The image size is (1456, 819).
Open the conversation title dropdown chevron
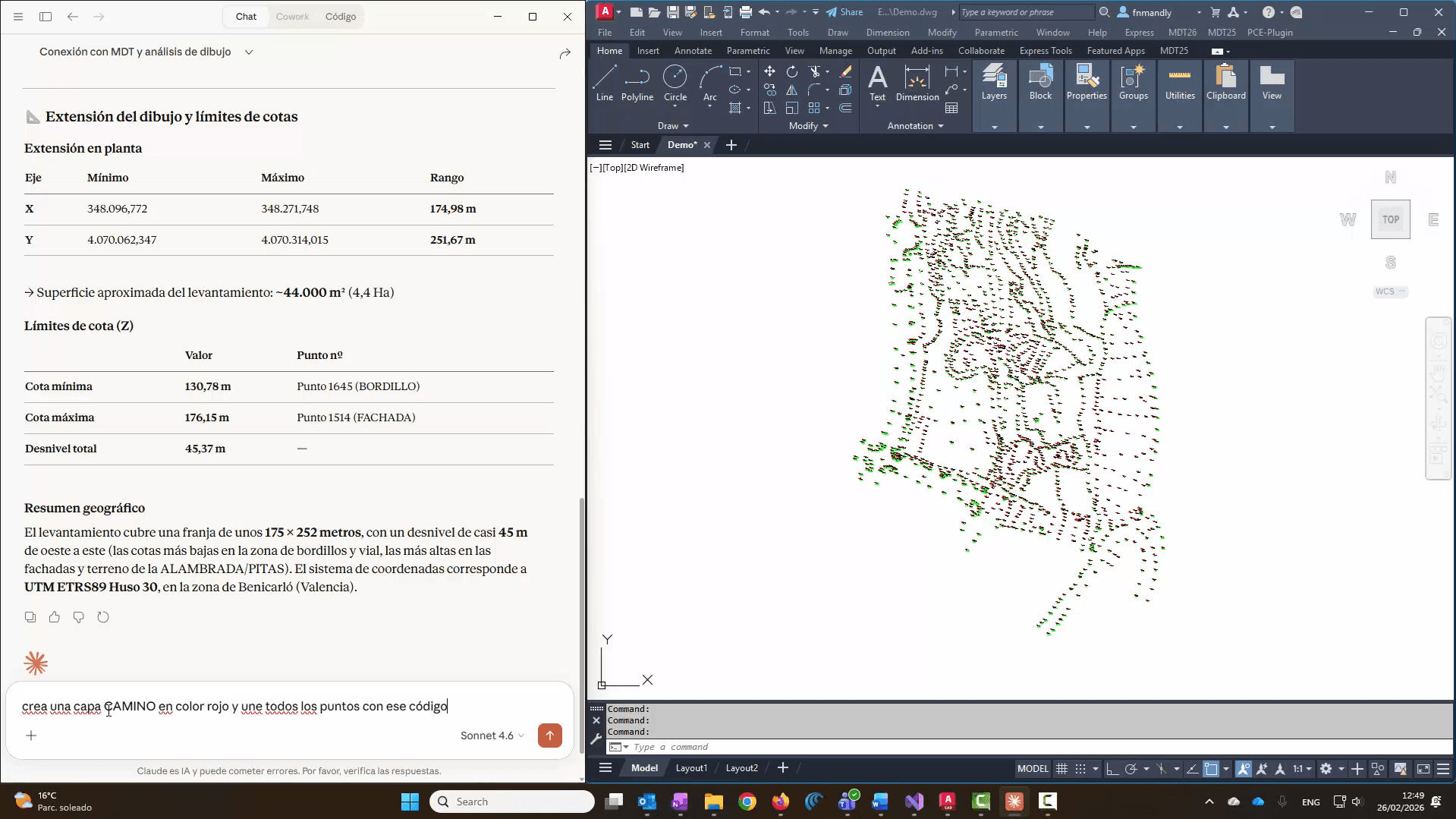[249, 52]
